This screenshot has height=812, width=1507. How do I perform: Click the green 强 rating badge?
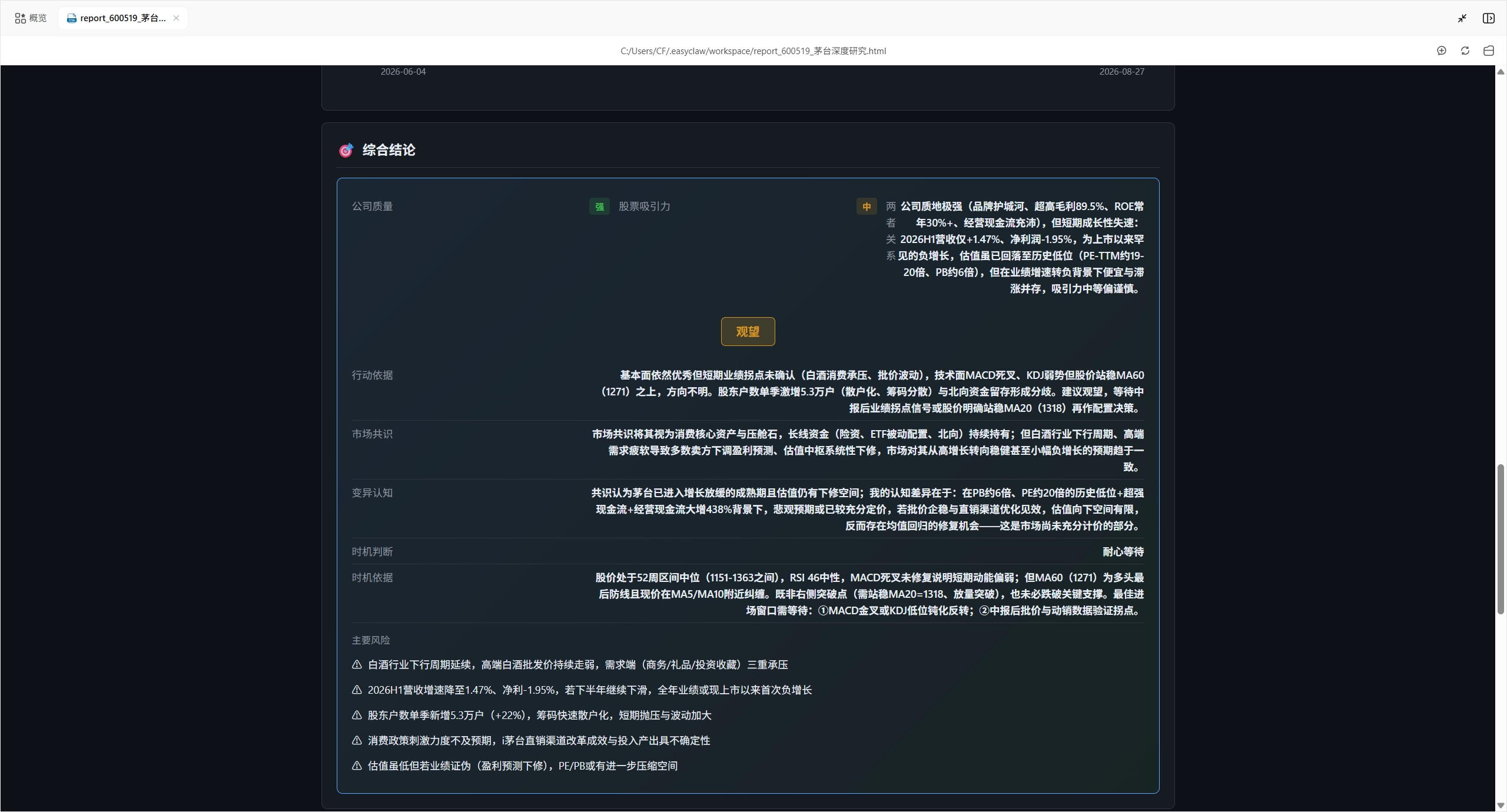pyautogui.click(x=599, y=207)
